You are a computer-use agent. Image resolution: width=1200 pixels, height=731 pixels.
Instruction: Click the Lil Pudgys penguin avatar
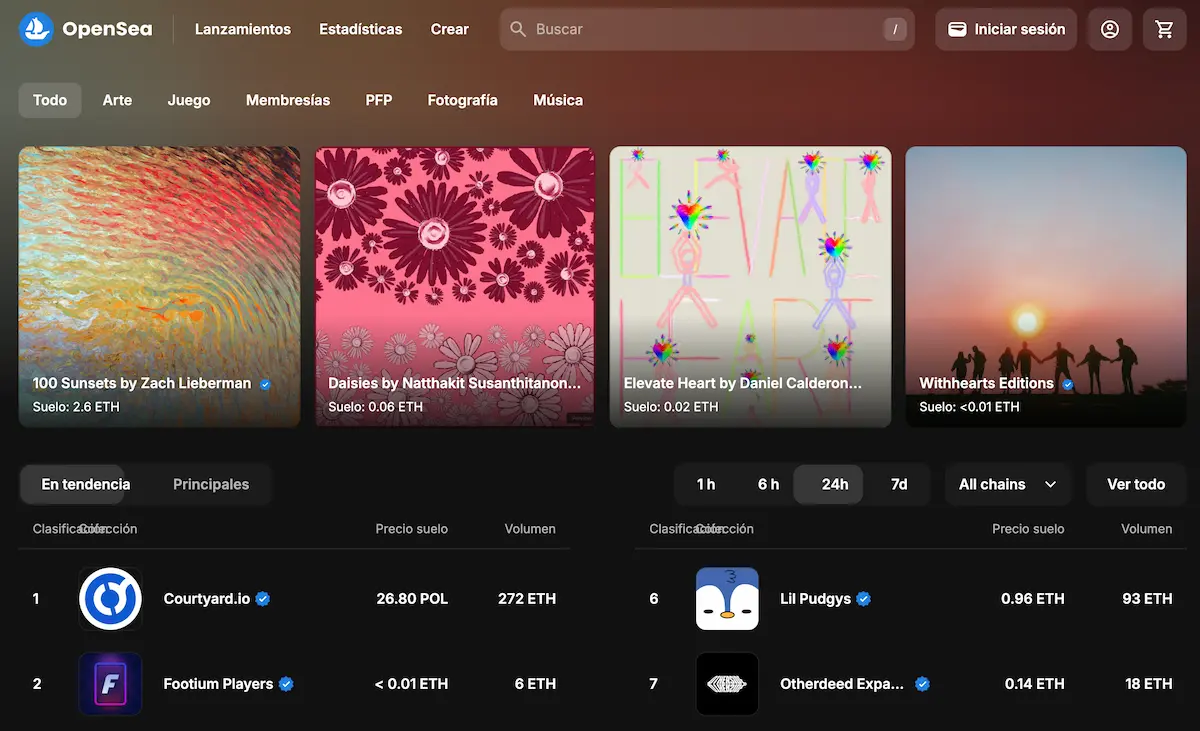(727, 599)
